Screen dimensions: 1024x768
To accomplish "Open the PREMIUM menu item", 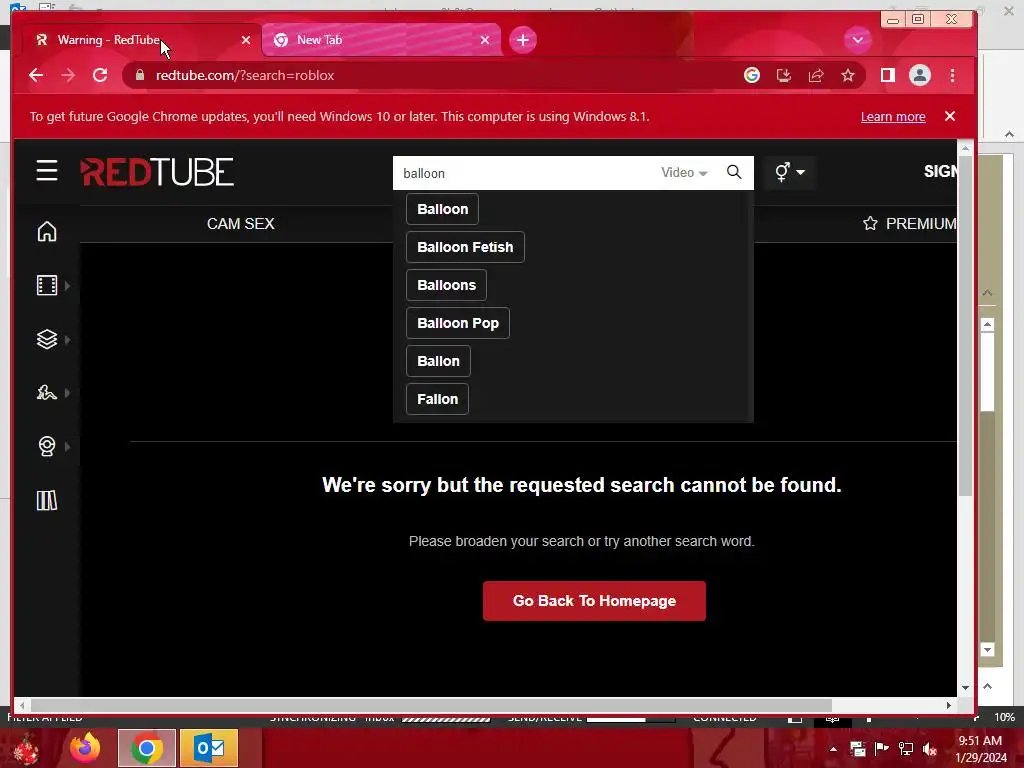I will click(x=909, y=223).
